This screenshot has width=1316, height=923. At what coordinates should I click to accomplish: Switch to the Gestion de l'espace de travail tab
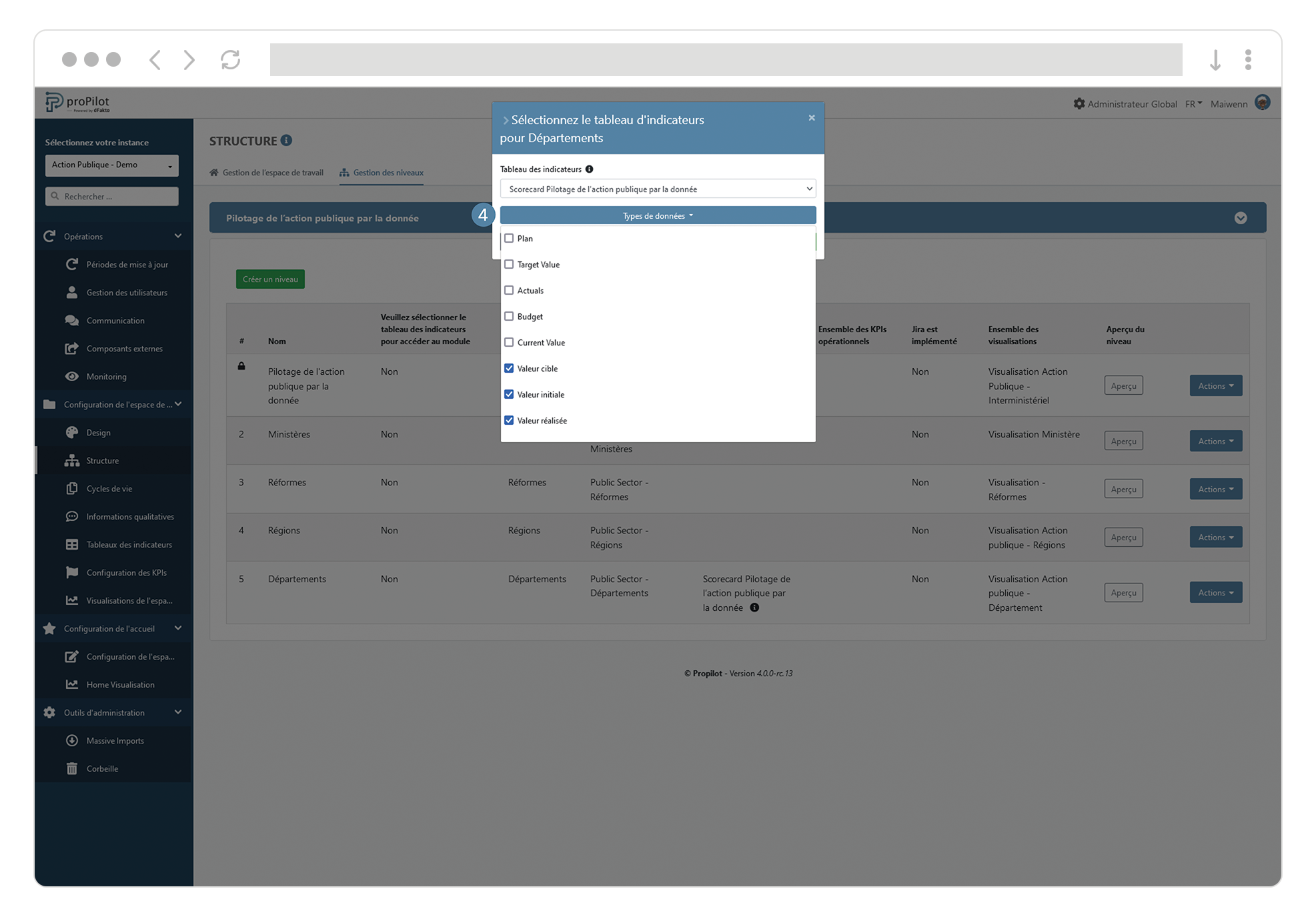(273, 172)
